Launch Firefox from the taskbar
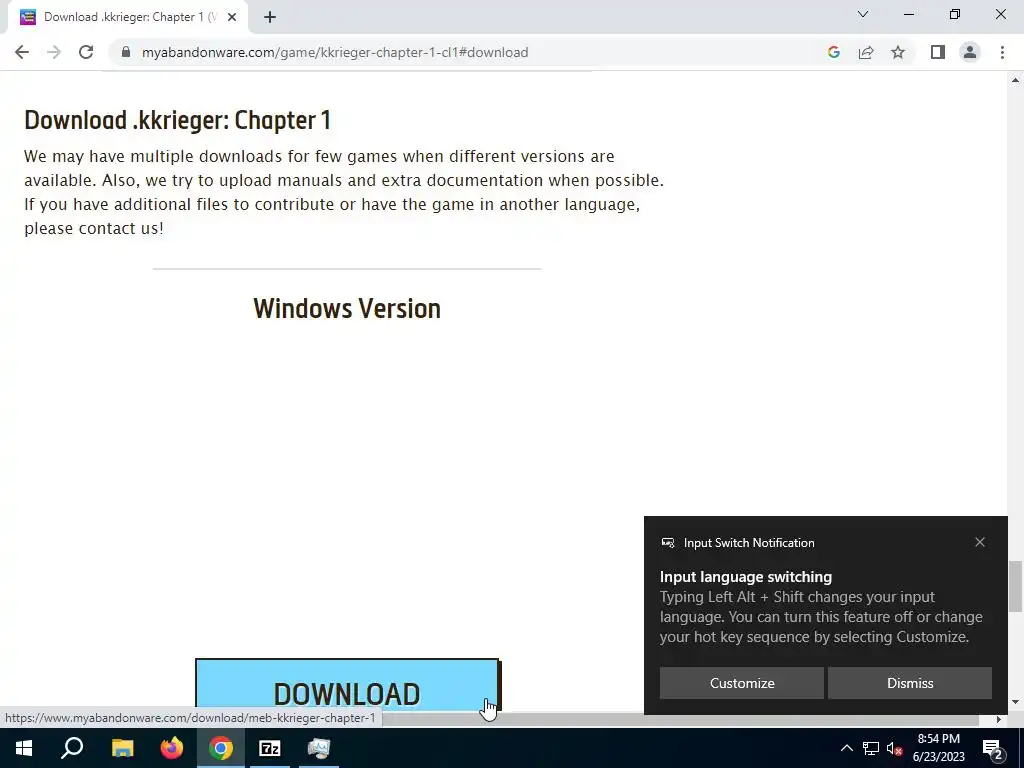This screenshot has height=768, width=1024. pos(172,748)
